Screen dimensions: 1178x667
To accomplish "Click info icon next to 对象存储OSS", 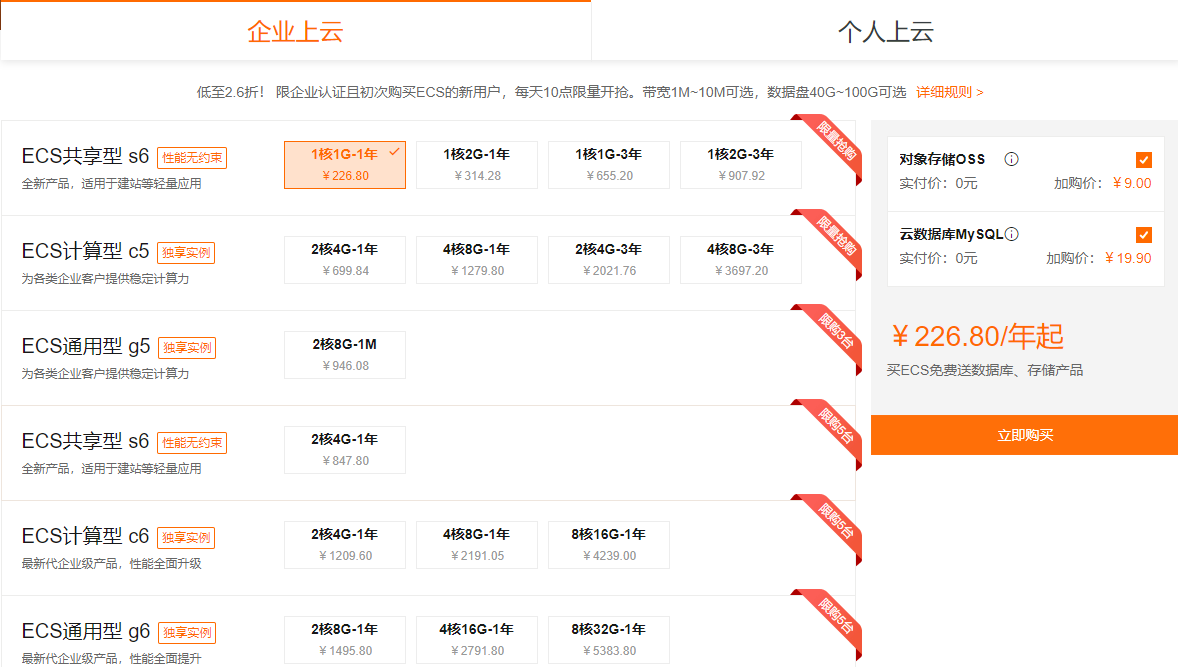I will coord(1011,159).
